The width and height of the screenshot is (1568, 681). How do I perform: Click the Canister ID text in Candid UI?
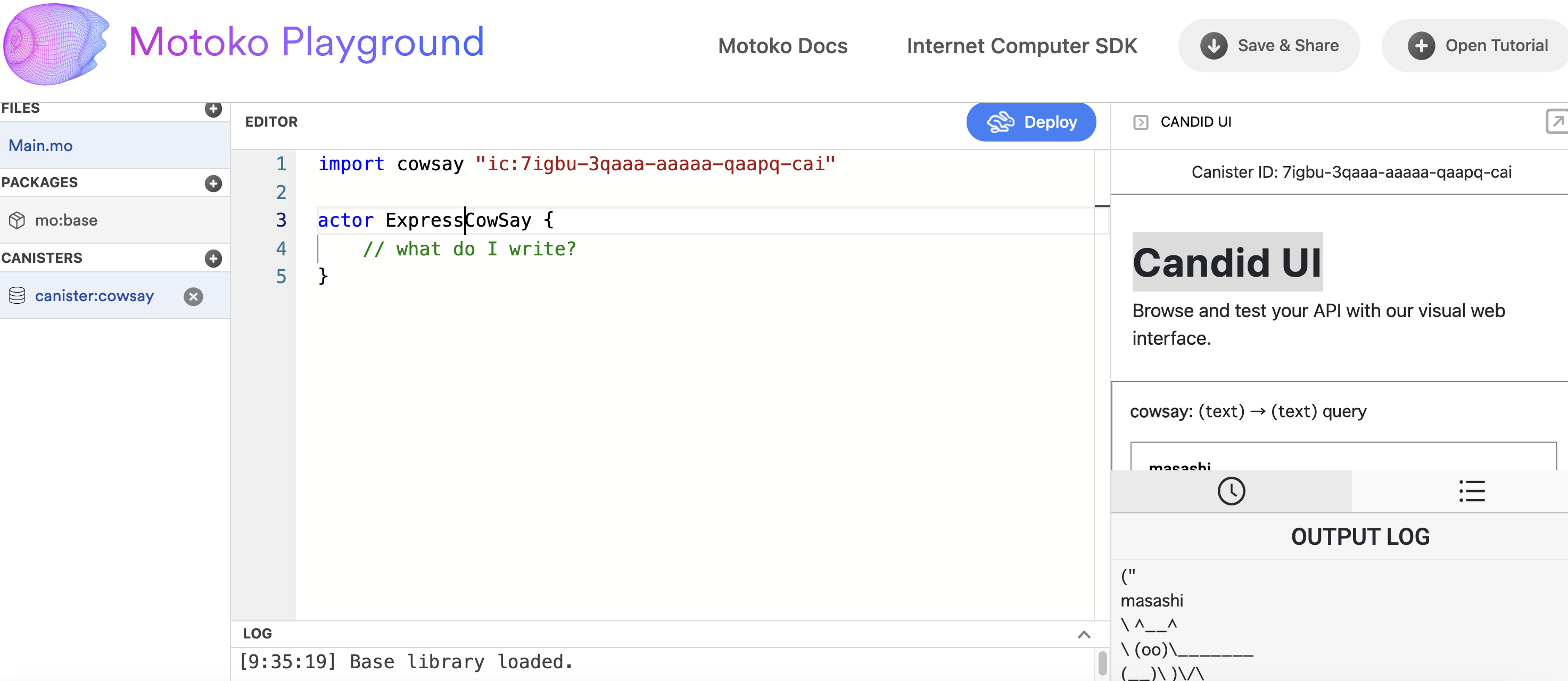[1351, 172]
